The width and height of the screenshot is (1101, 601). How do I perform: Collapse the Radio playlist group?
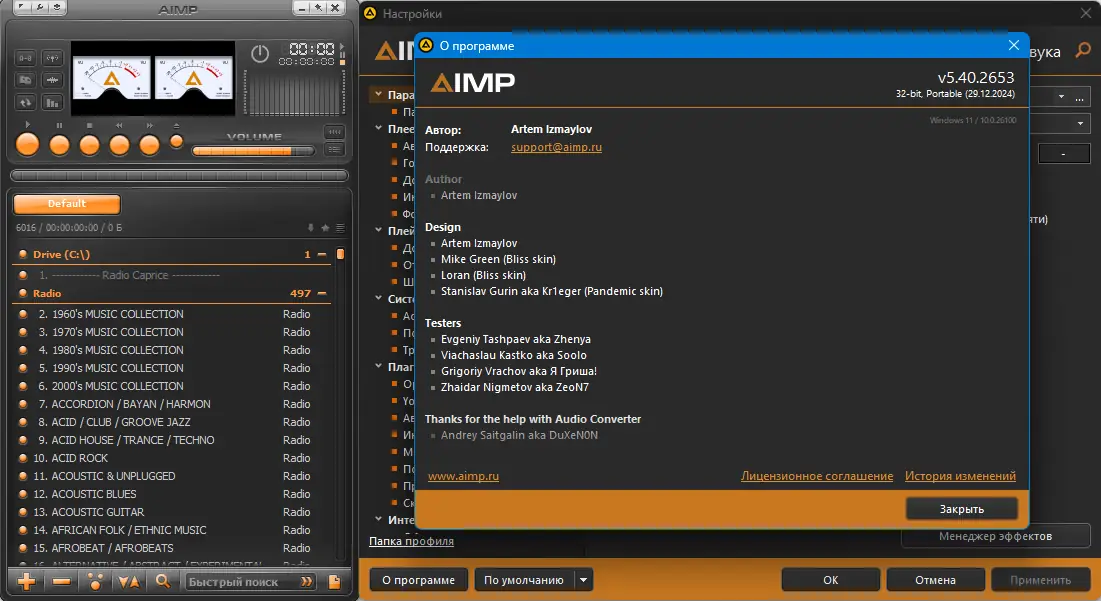click(x=322, y=293)
